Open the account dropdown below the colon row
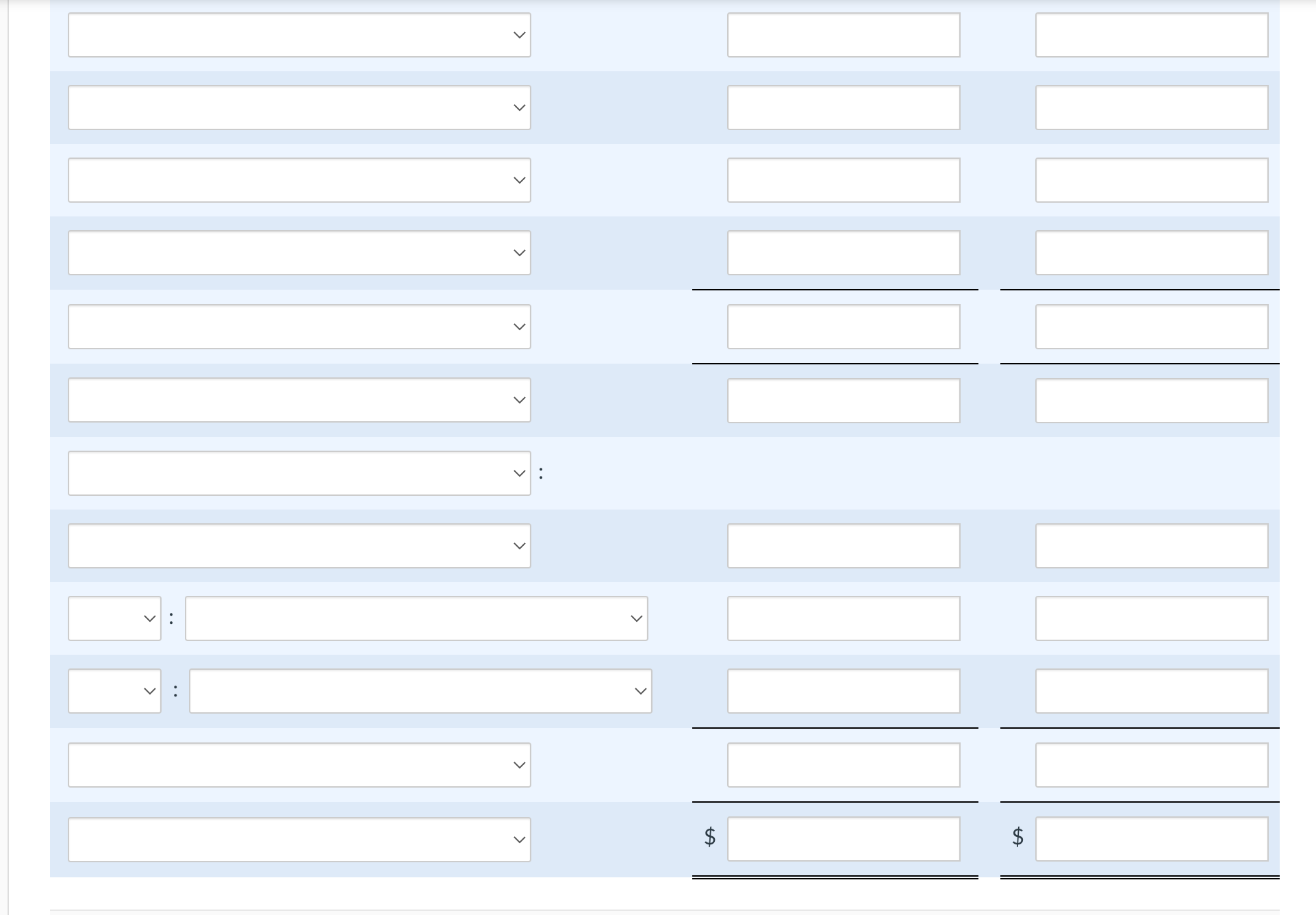1316x915 pixels. (299, 545)
